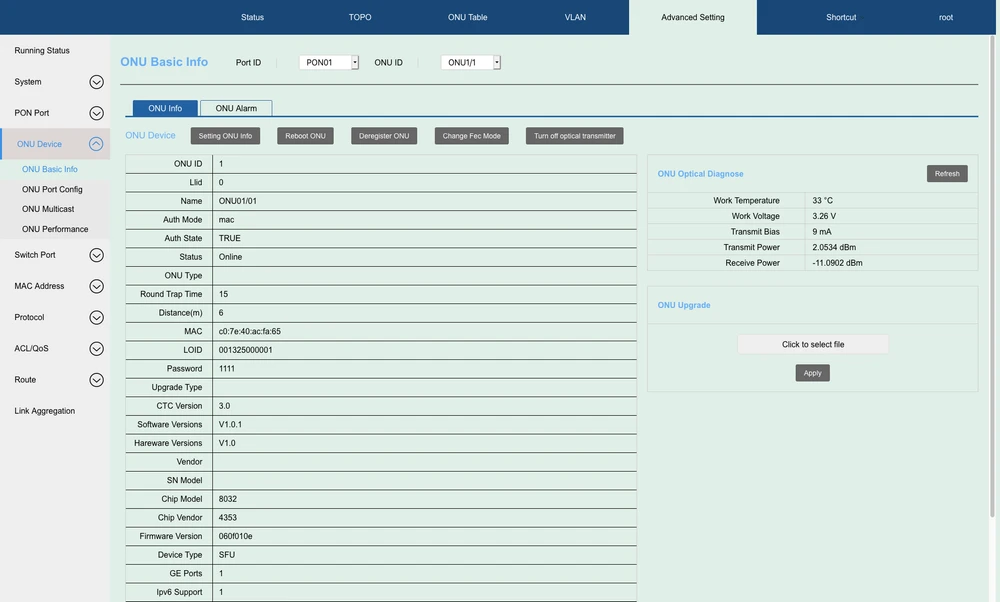Expand the Protocol chevron icon
The width and height of the screenshot is (1000, 602).
(96, 318)
